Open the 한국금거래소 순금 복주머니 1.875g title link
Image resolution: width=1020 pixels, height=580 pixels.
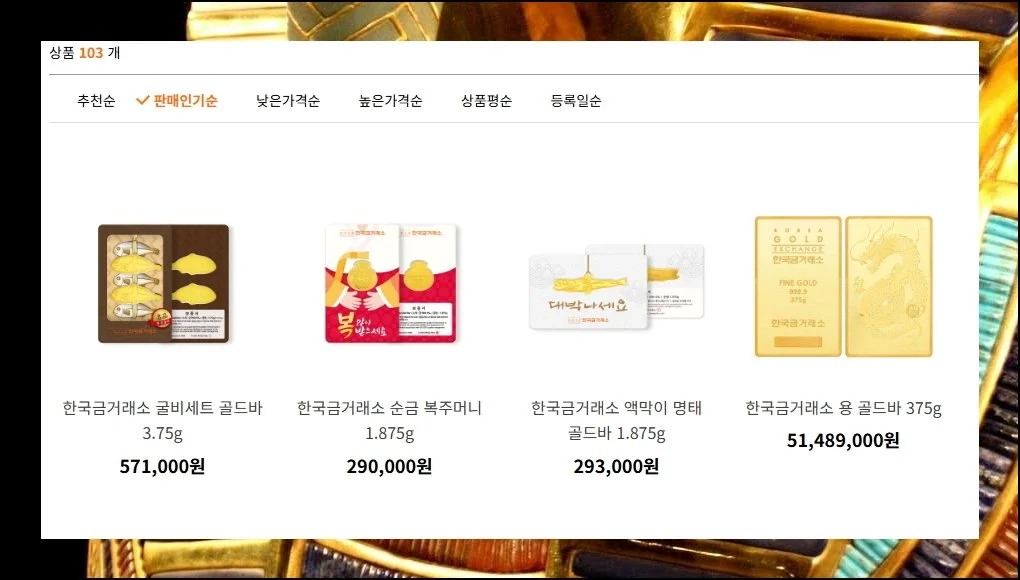[x=389, y=420]
